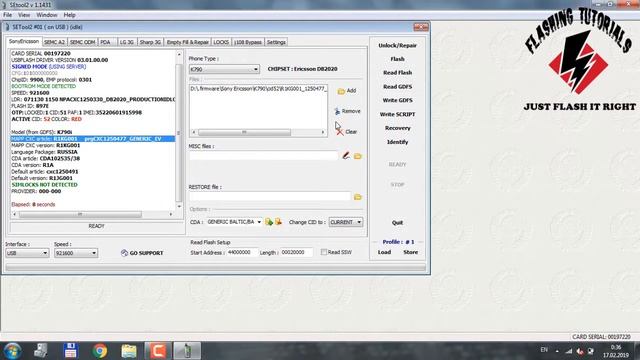This screenshot has height=360, width=640.
Task: Switch to the Sharp 3G tab
Action: tap(150, 42)
